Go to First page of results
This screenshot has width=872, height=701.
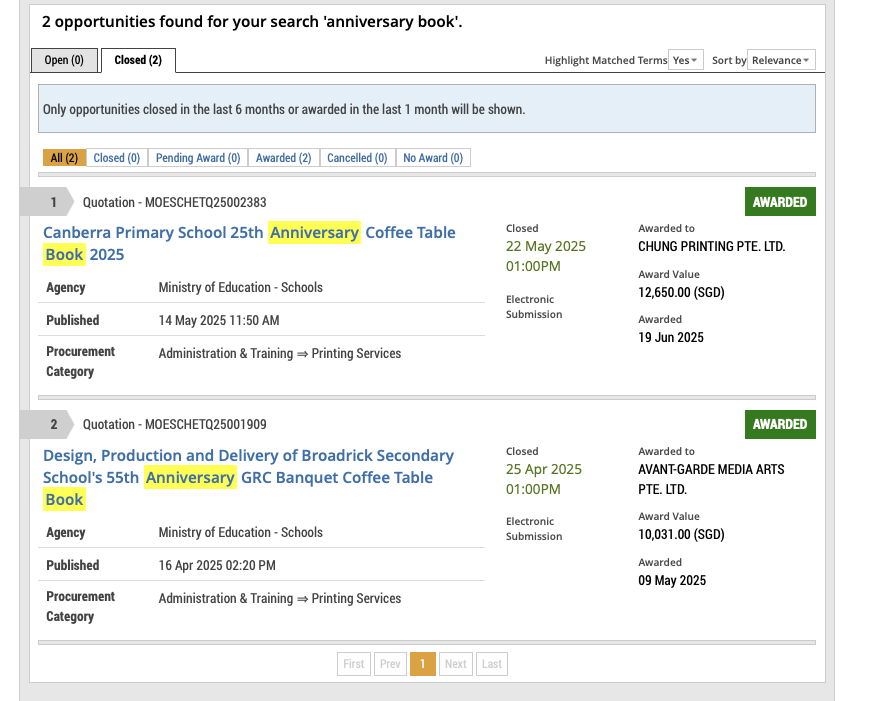354,664
